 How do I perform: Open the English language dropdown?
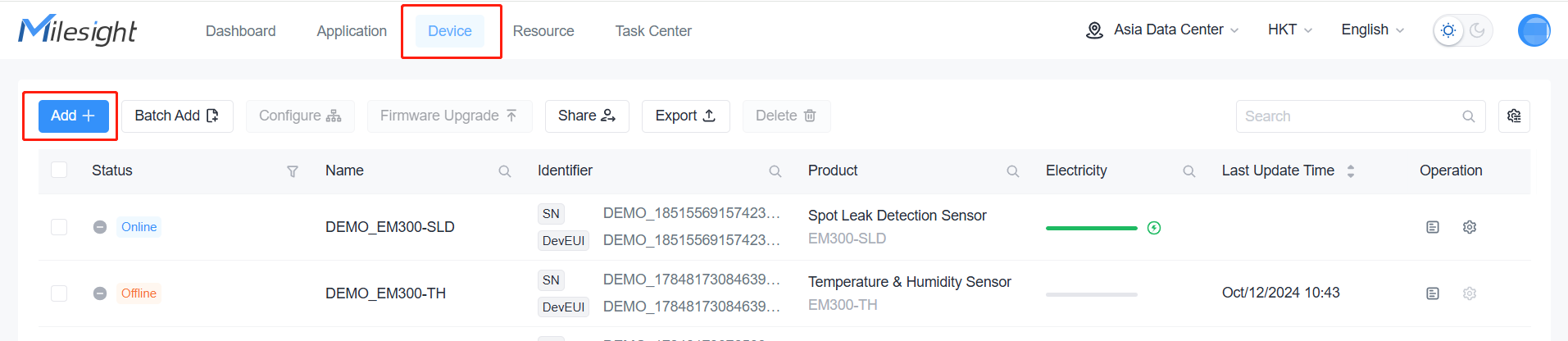1373,30
